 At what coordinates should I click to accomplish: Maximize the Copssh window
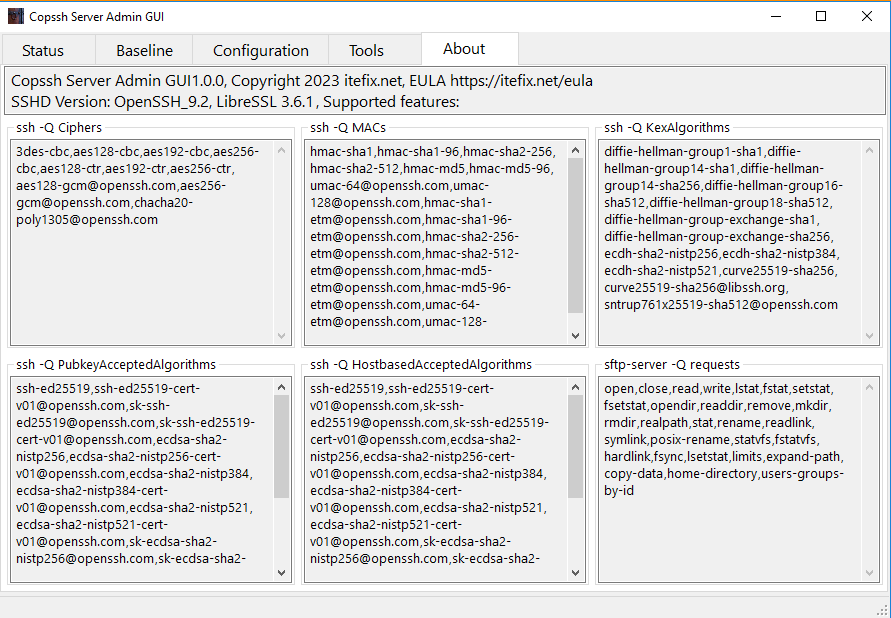(x=821, y=16)
